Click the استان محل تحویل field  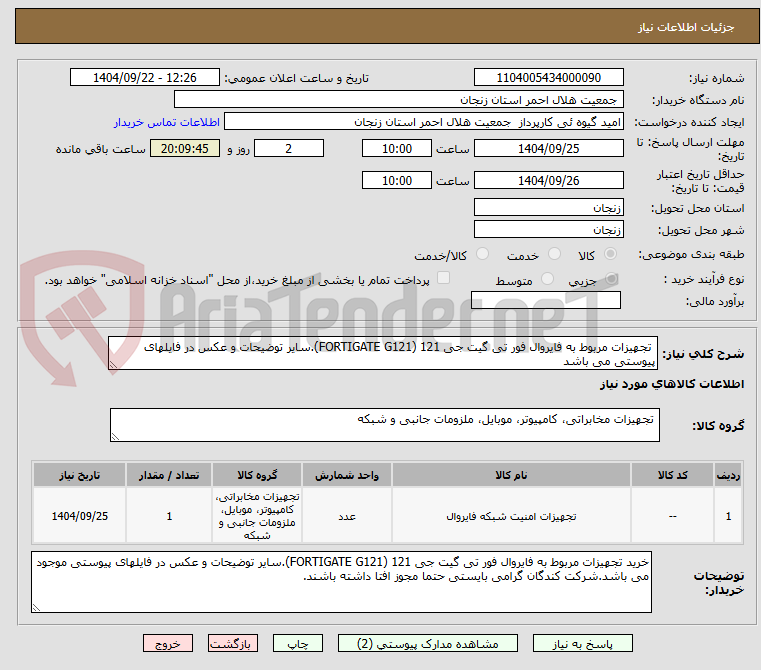click(x=548, y=207)
